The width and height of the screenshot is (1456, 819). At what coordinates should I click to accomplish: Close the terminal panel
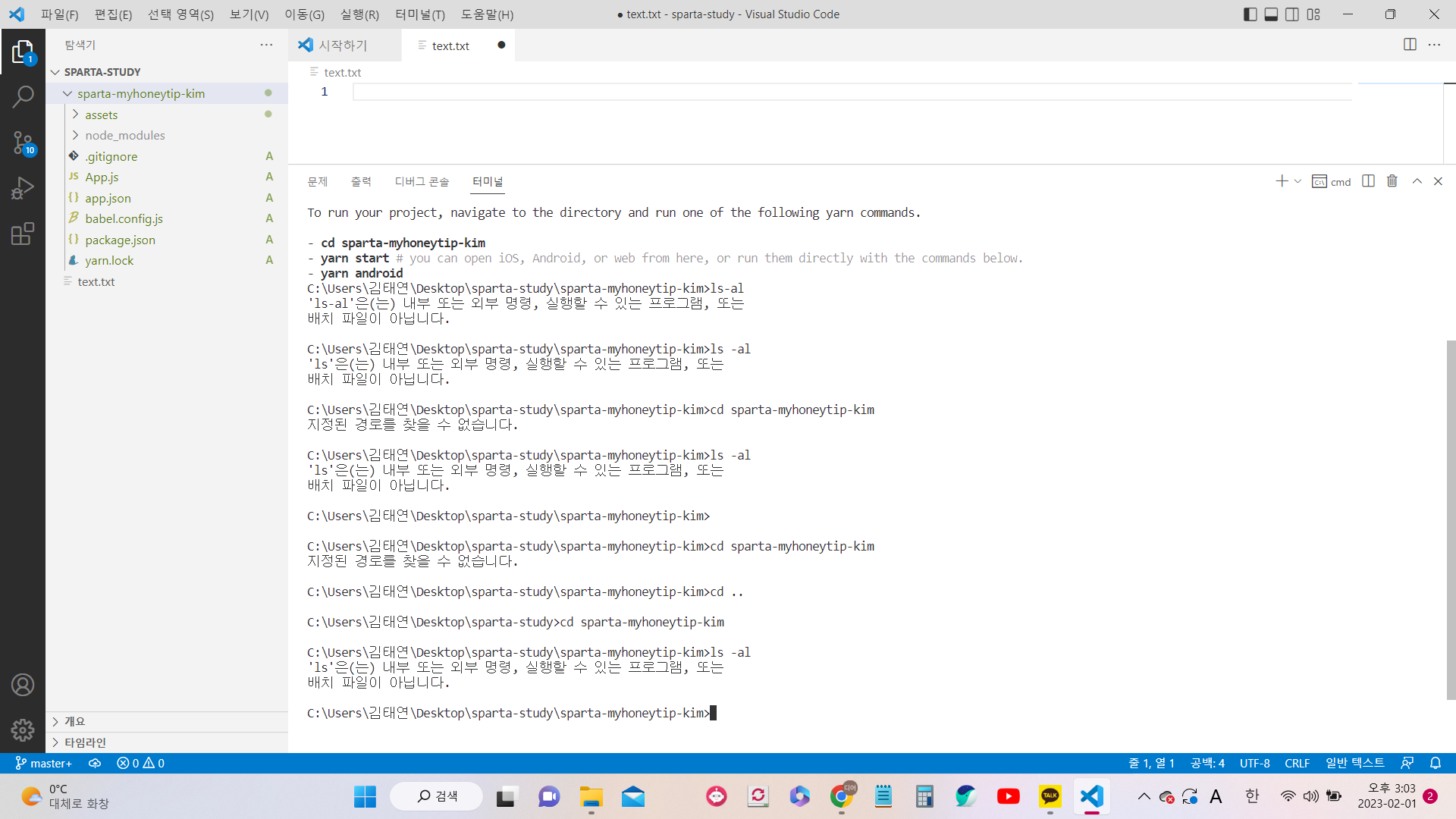click(x=1438, y=181)
